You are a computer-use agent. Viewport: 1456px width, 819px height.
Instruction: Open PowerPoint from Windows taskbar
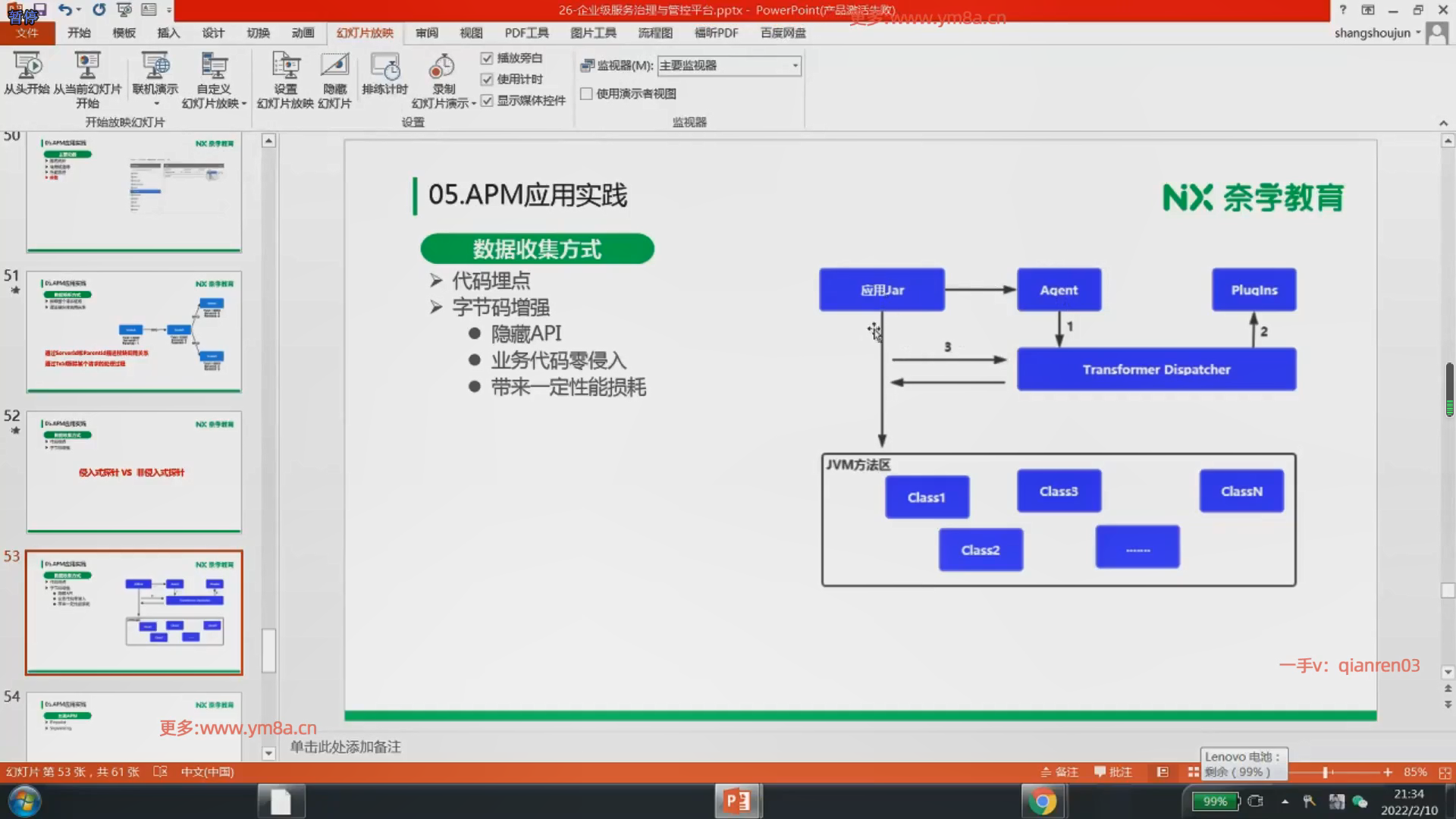point(737,801)
